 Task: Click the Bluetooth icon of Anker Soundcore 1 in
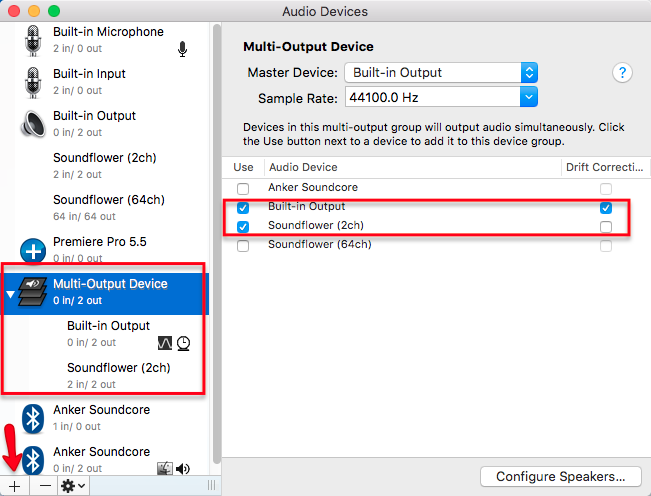click(x=33, y=418)
